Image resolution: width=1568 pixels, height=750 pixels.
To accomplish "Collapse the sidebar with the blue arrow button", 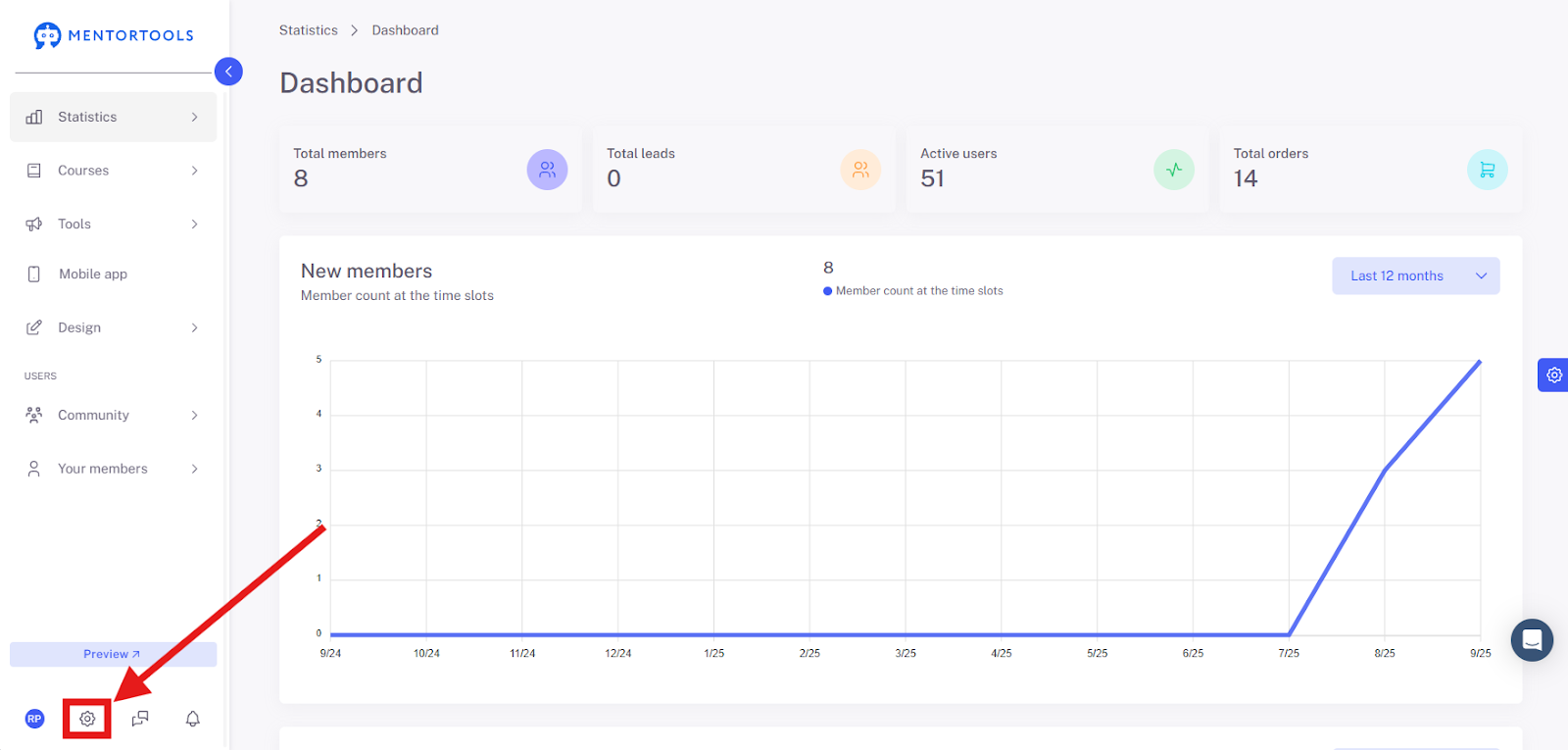I will (228, 72).
